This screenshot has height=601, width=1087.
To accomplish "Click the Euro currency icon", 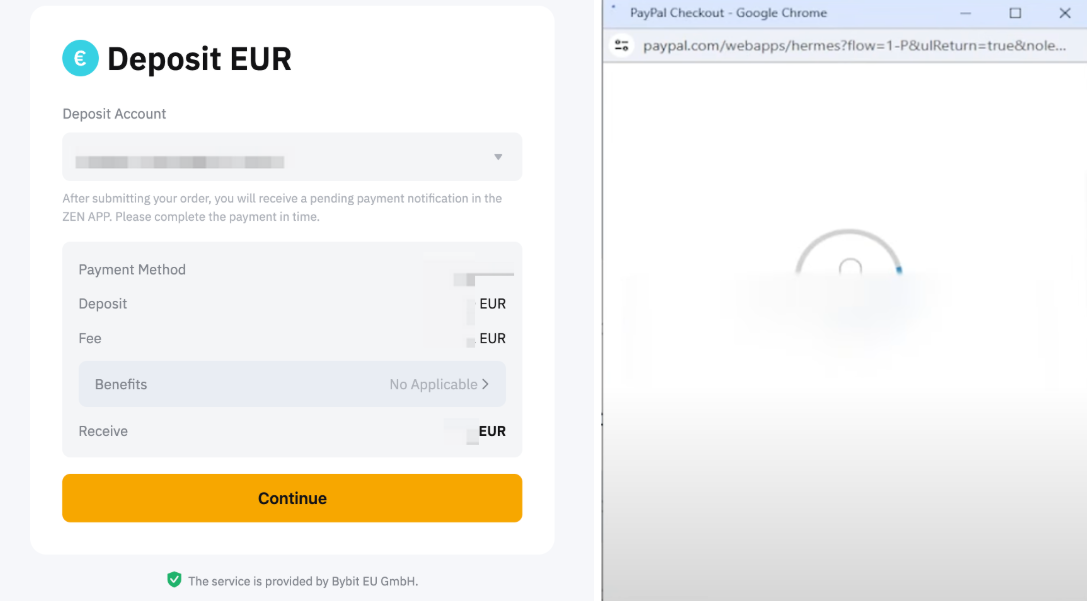I will point(80,59).
